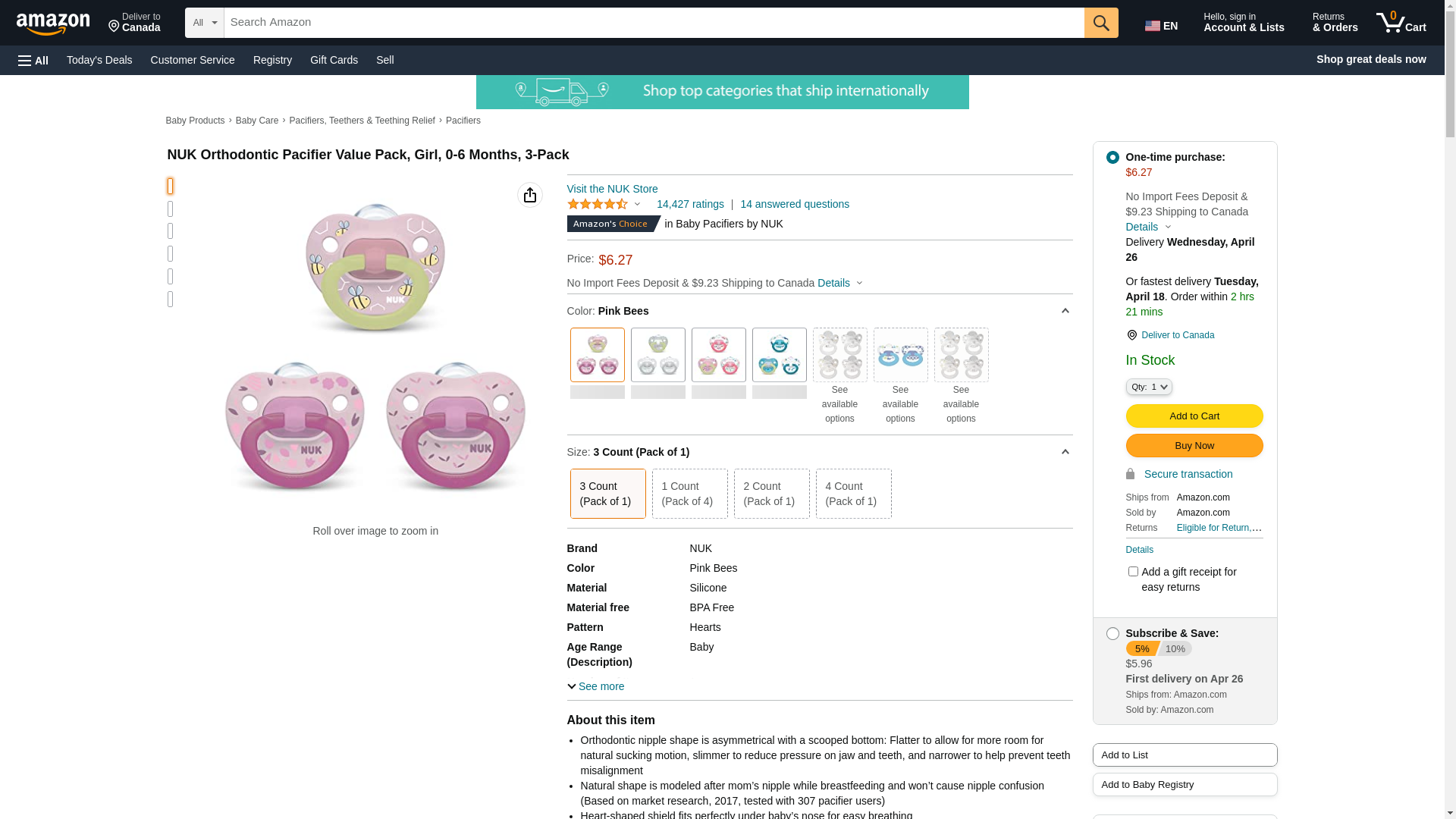Open the shopping cart
The image size is (1456, 819).
click(1401, 23)
